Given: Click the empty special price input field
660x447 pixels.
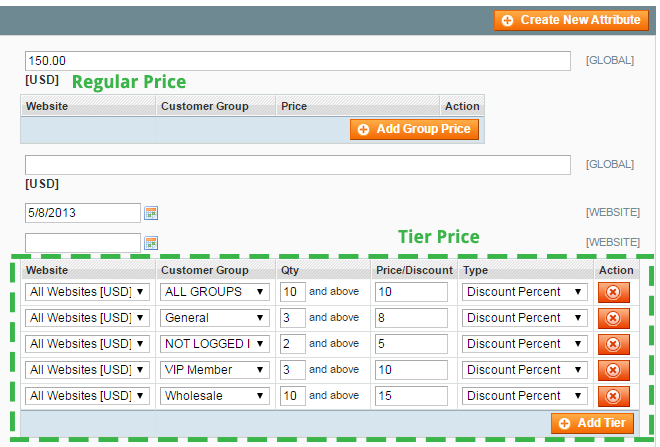Looking at the screenshot, I should (297, 165).
